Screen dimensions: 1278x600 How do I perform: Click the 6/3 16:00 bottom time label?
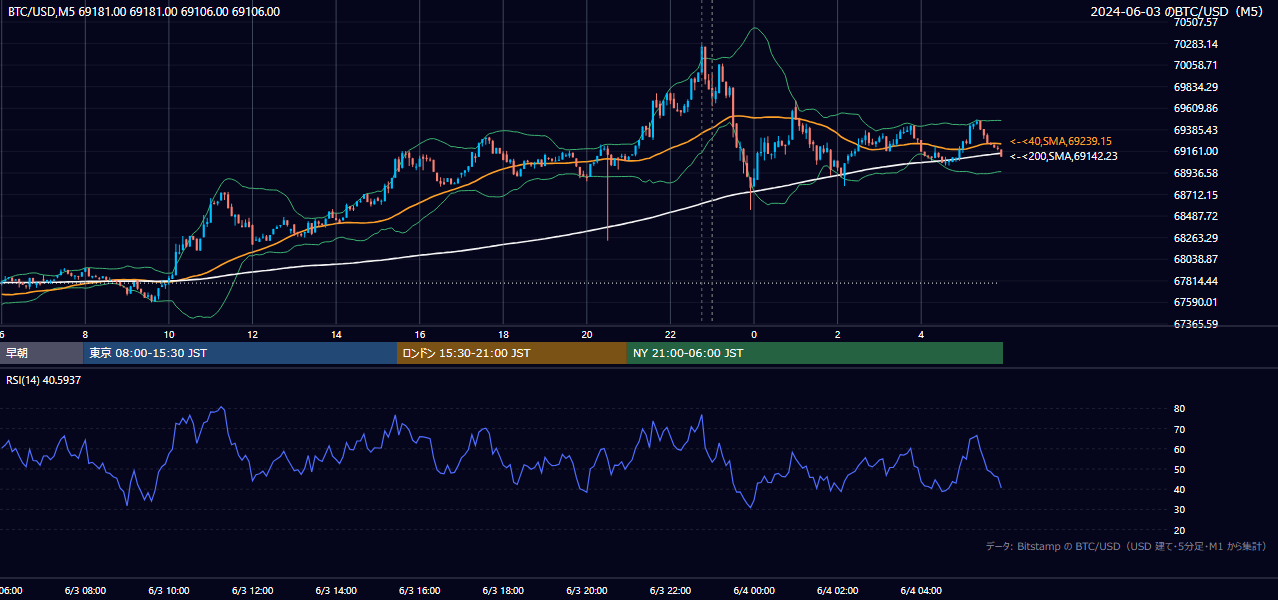point(420,591)
